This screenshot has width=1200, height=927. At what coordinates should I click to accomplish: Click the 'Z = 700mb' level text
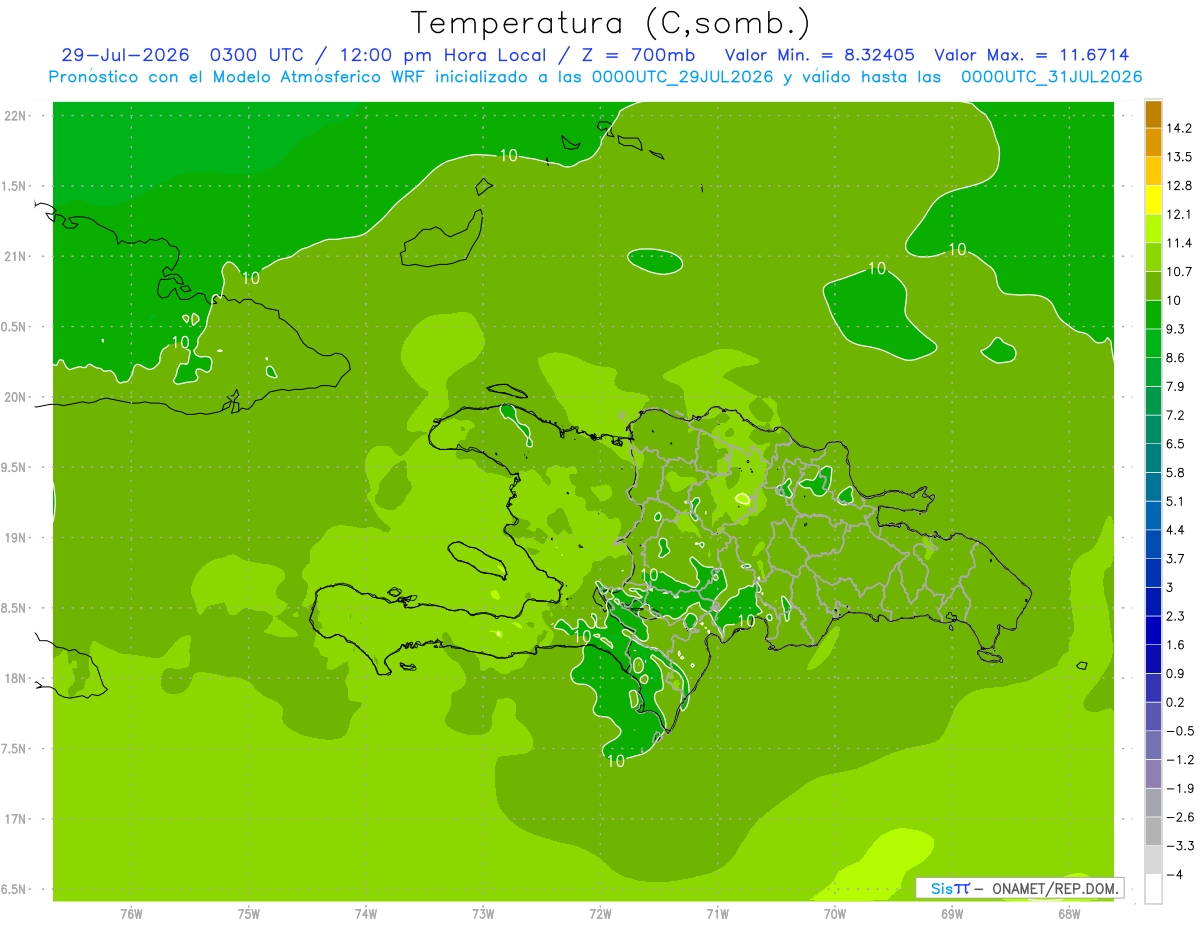639,55
